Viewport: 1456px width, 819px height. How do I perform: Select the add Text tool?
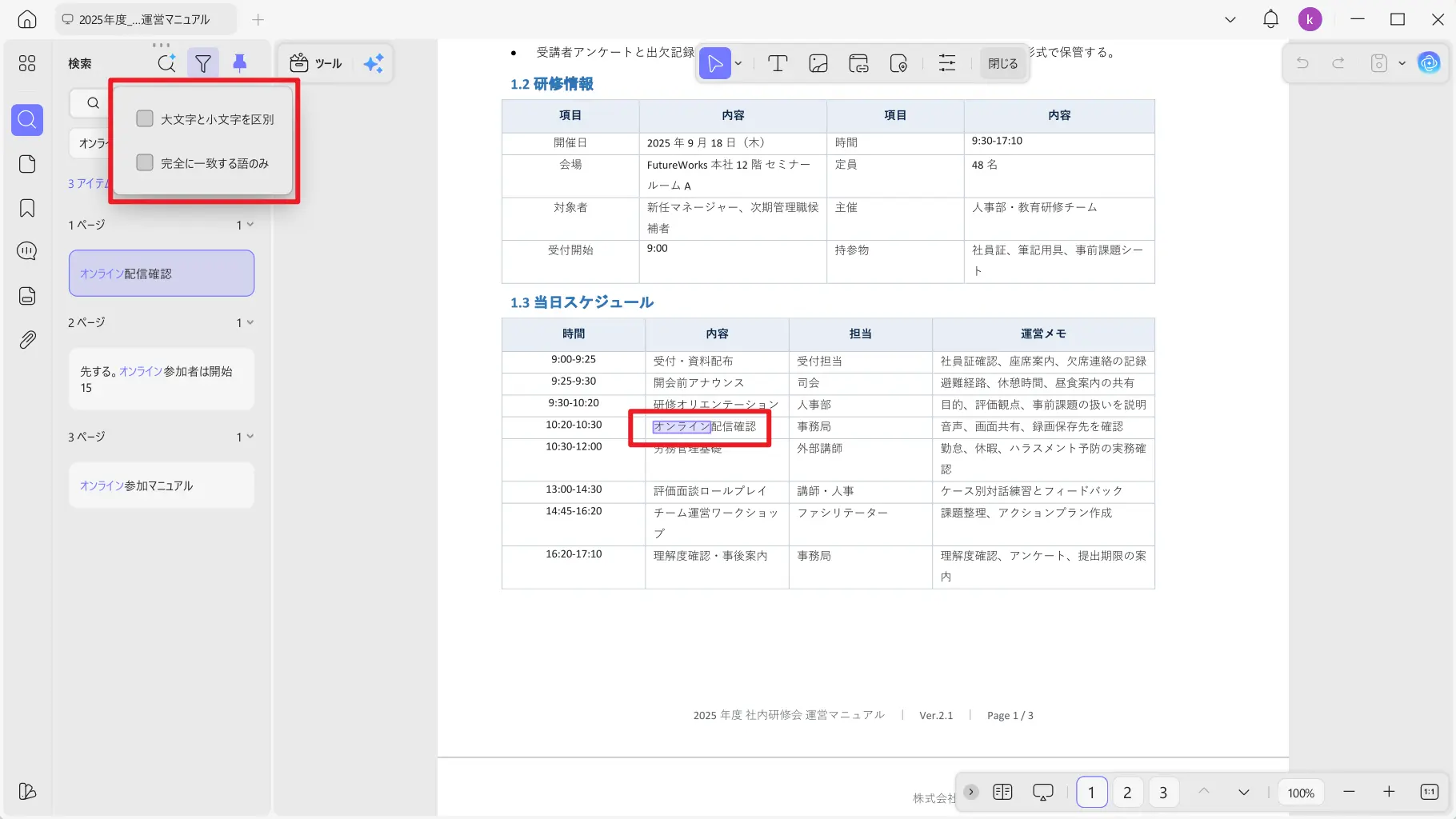[x=778, y=63]
